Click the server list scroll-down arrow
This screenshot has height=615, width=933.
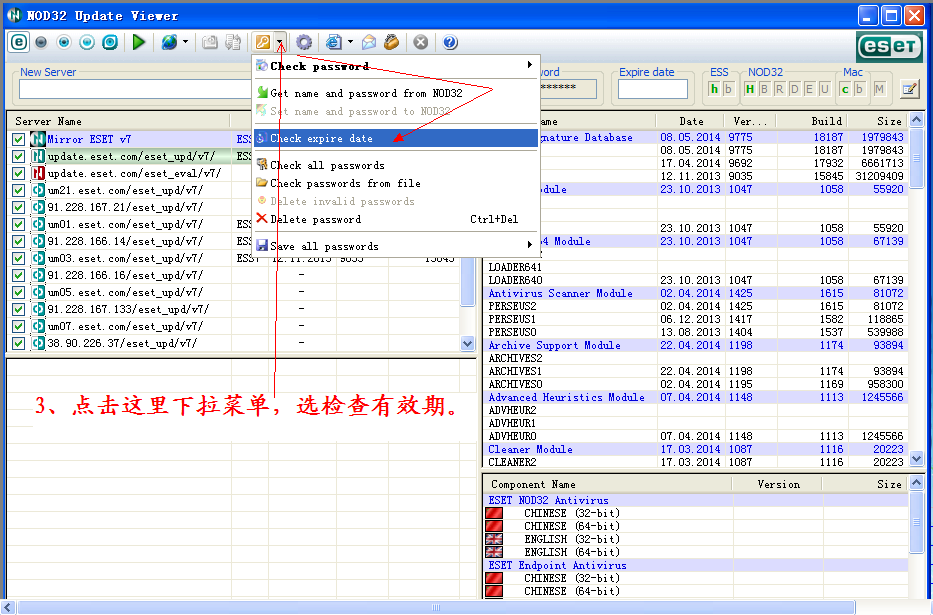tap(467, 343)
